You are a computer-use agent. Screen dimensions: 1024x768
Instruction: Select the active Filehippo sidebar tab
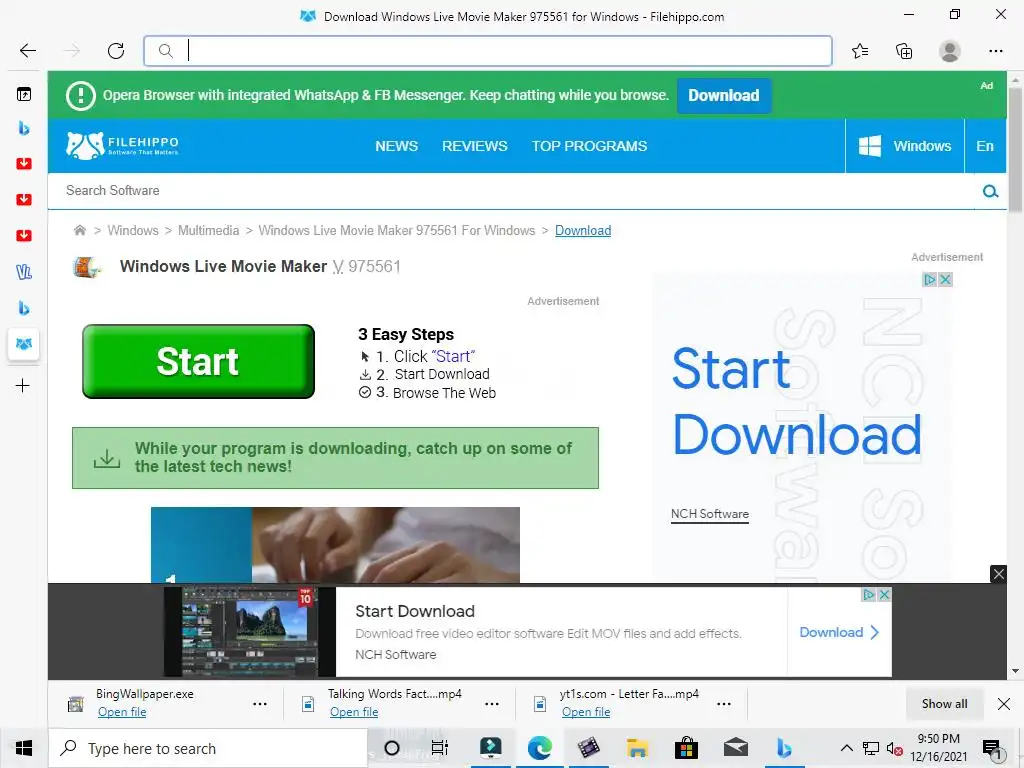tap(24, 344)
